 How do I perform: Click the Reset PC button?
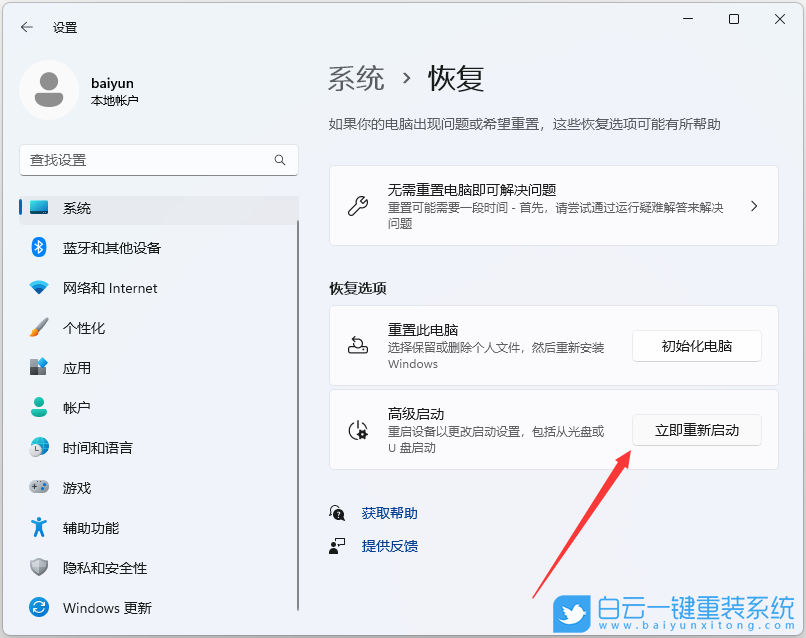pyautogui.click(x=696, y=346)
